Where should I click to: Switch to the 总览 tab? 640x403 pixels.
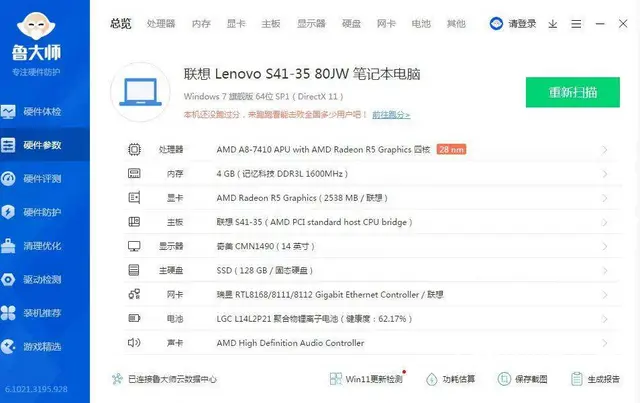(121, 24)
